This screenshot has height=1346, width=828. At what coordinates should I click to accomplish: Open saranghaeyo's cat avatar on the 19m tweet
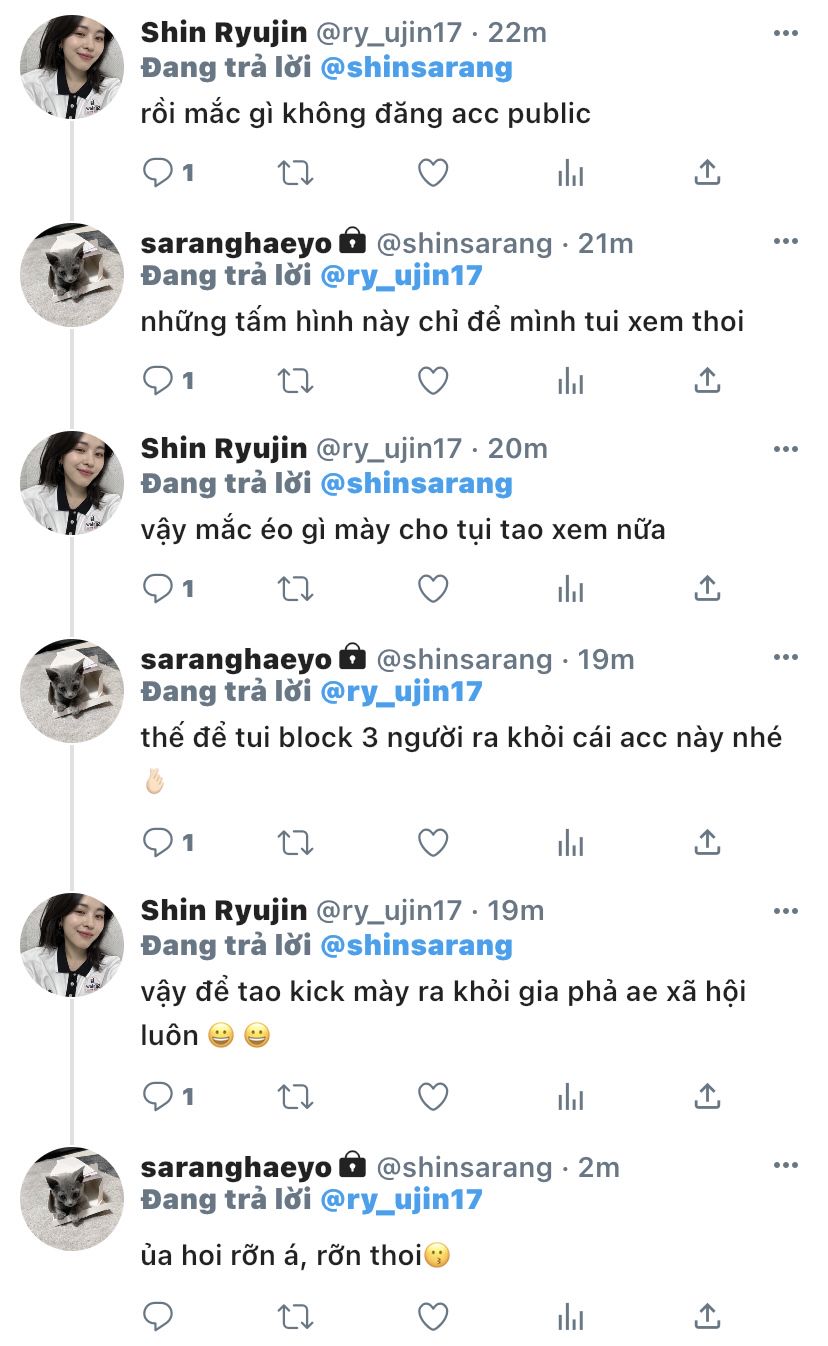[72, 691]
